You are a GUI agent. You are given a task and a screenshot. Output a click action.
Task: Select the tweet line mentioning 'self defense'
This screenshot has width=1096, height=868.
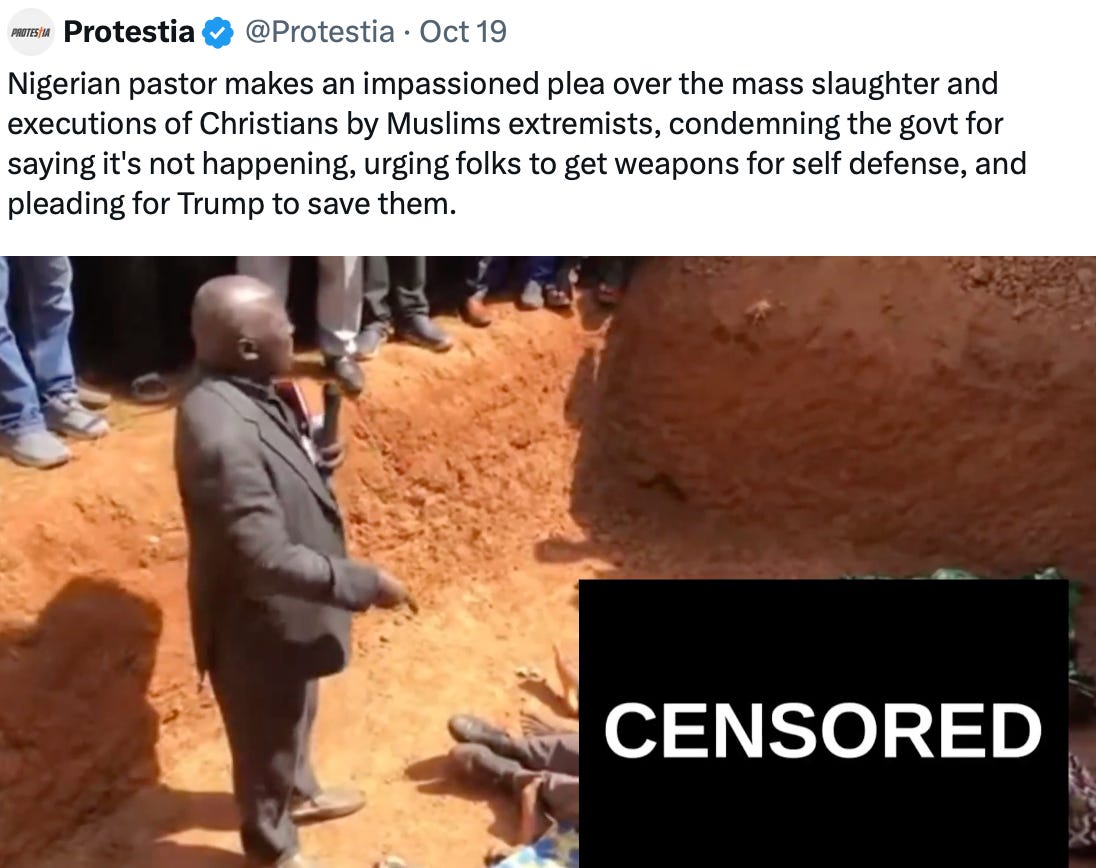coord(517,164)
